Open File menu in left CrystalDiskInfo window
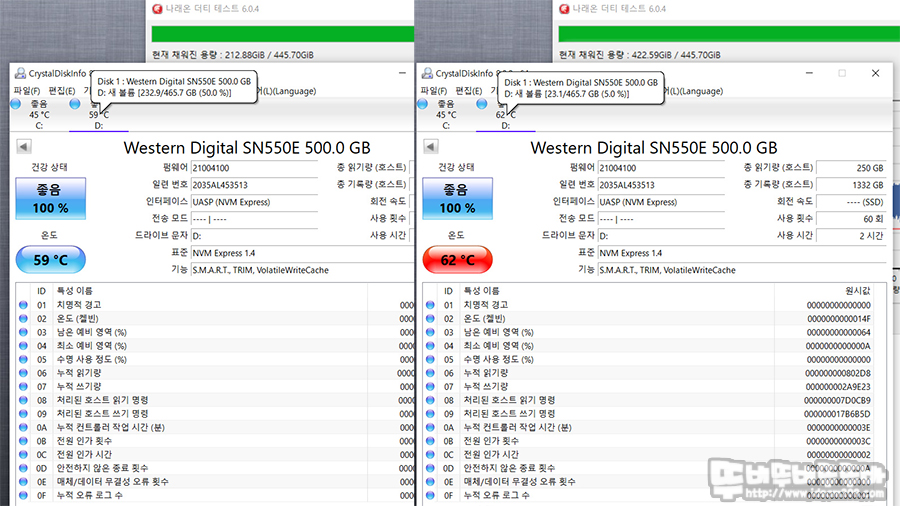The image size is (900, 506). coord(27,91)
